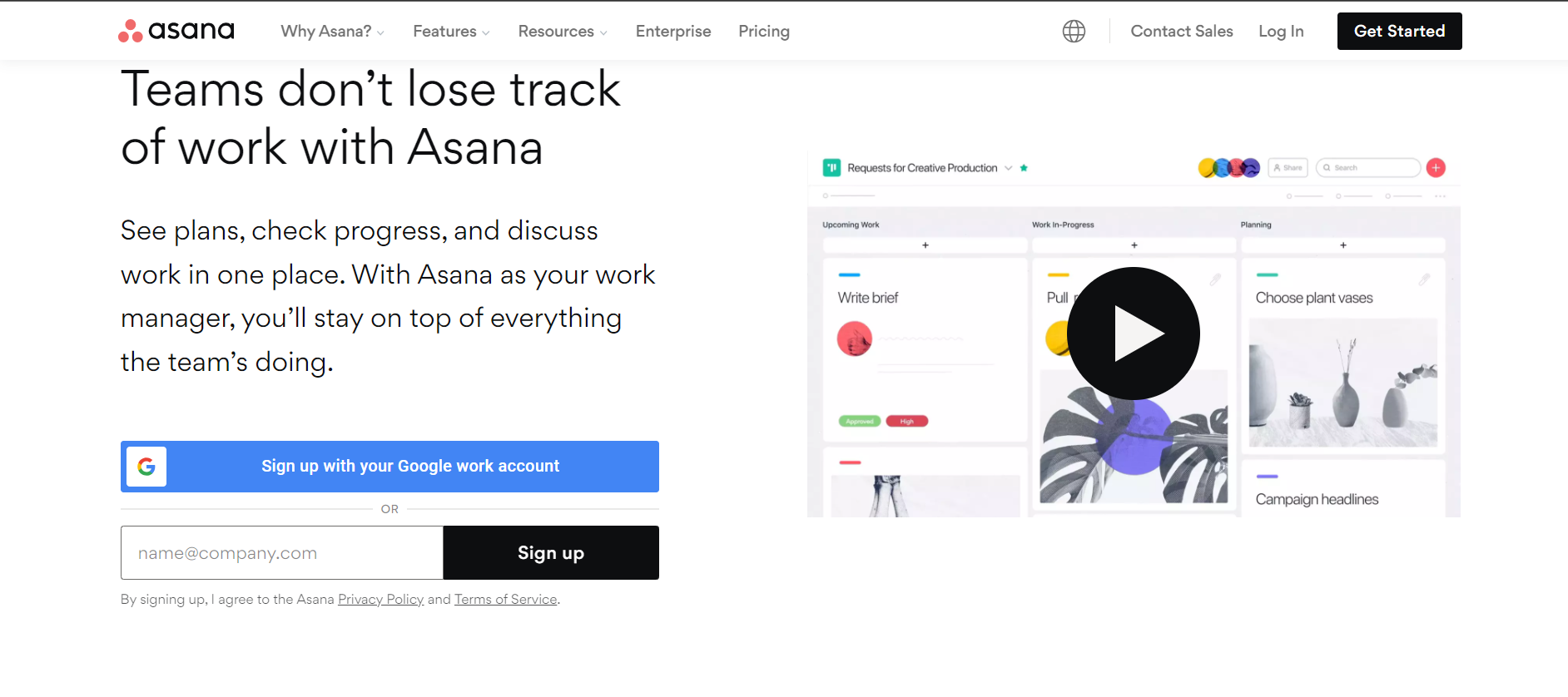Click the Asana logo
1568x697 pixels.
click(x=176, y=31)
